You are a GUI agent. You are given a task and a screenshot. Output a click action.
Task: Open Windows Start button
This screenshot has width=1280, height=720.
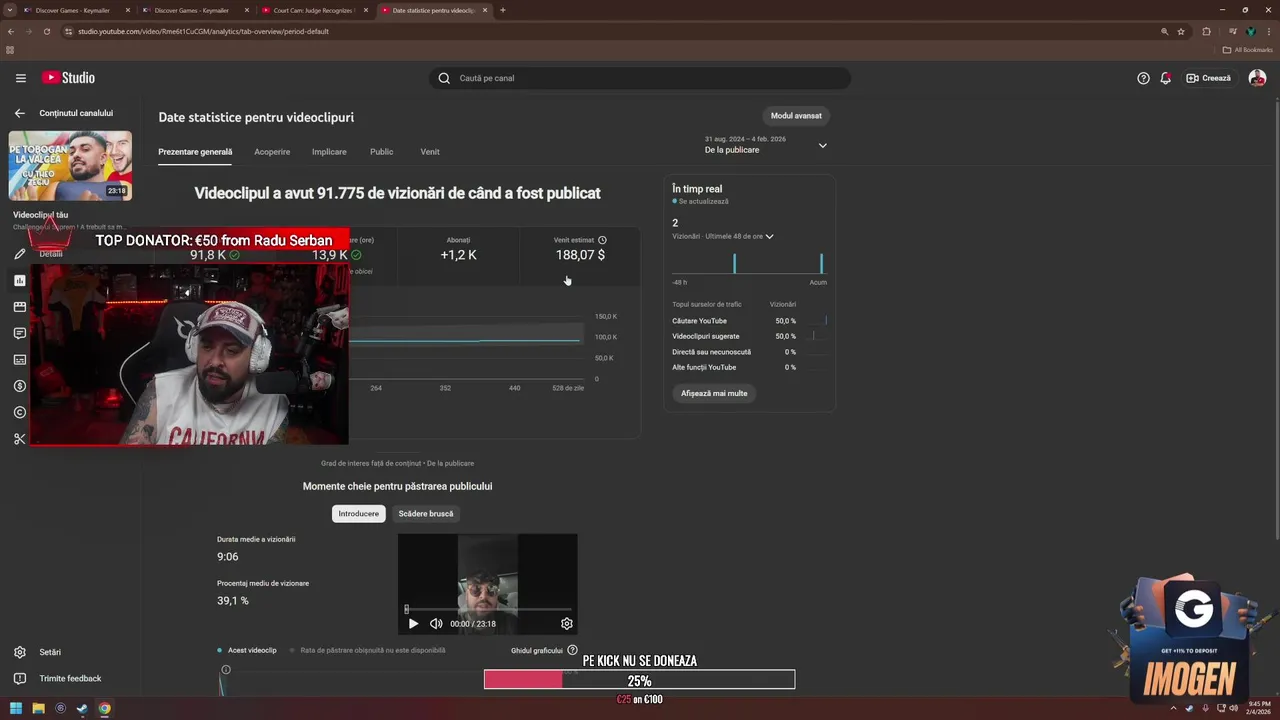(x=16, y=709)
